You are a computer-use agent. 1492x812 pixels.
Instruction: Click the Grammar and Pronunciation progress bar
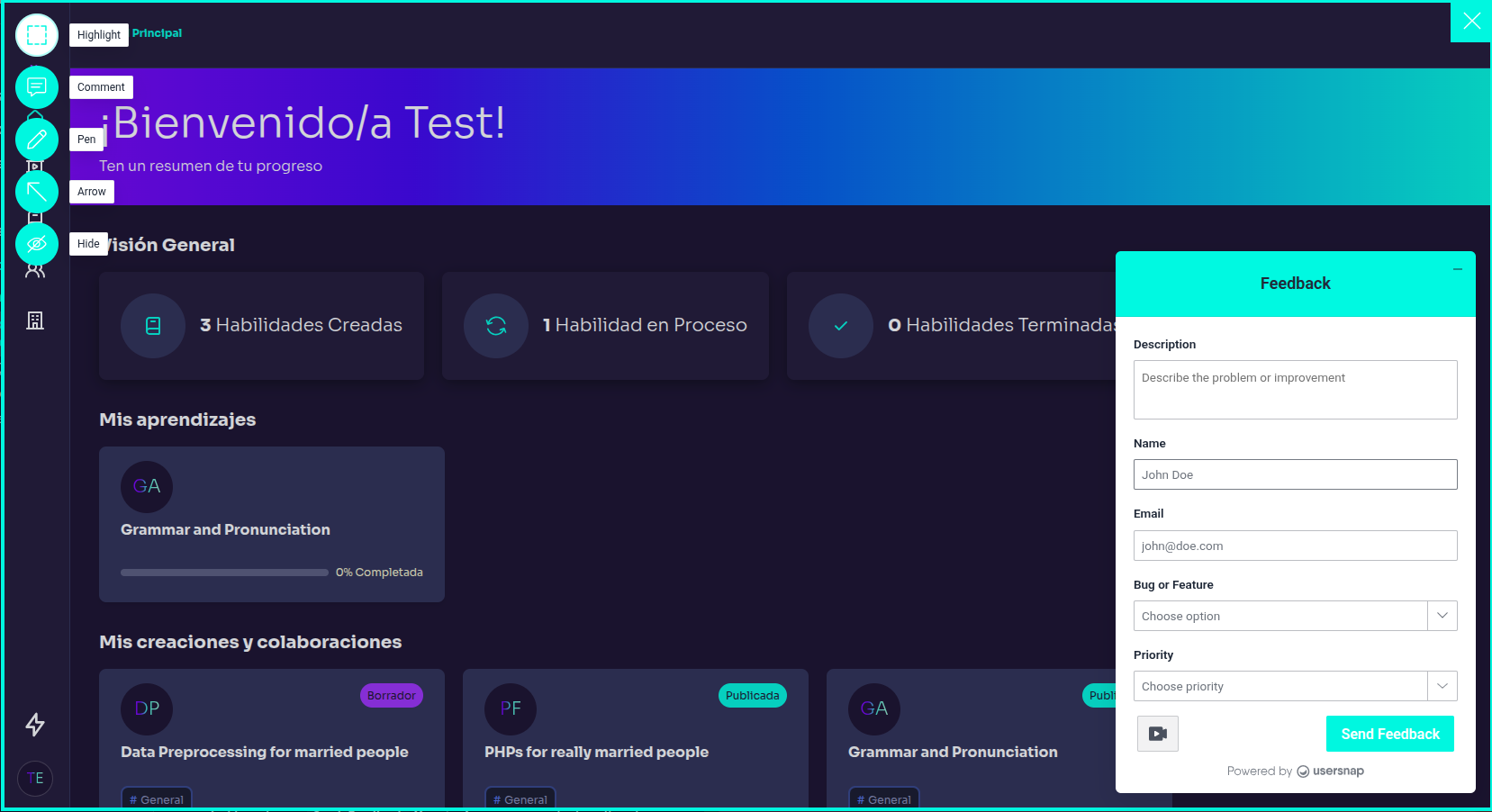point(224,573)
